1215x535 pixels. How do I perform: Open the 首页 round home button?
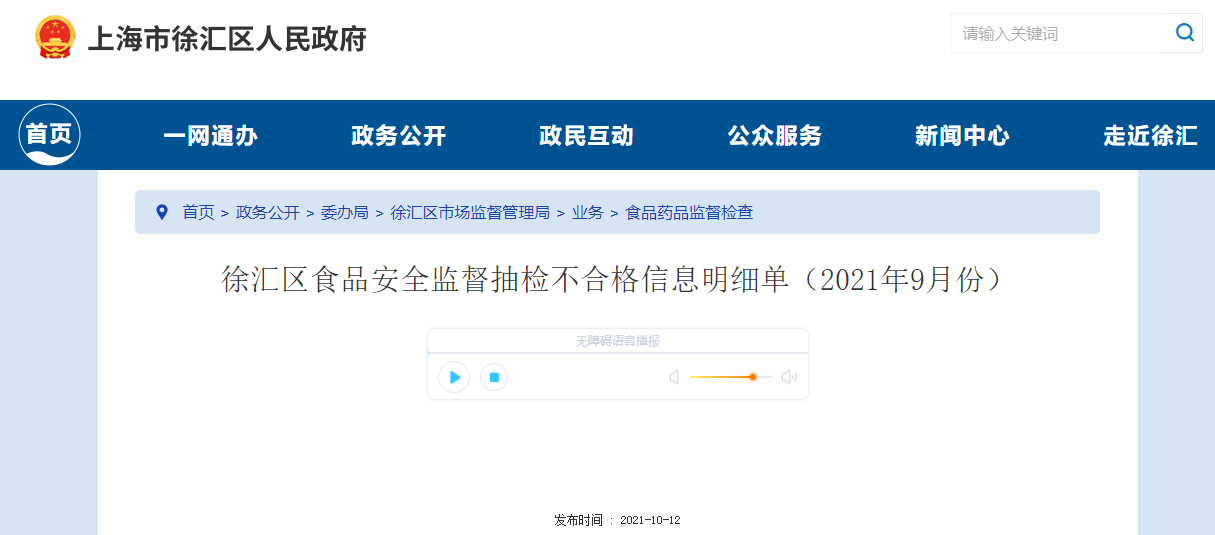(49, 135)
